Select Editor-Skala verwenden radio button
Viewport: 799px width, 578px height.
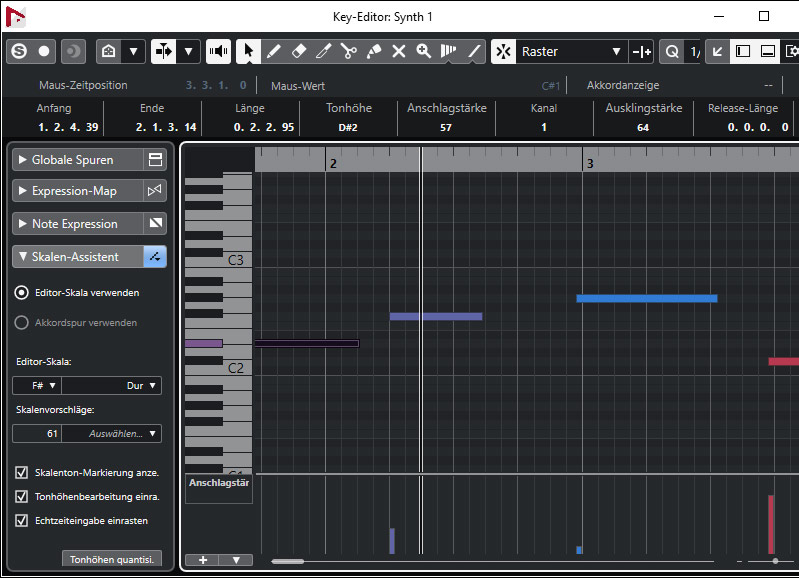coord(22,293)
